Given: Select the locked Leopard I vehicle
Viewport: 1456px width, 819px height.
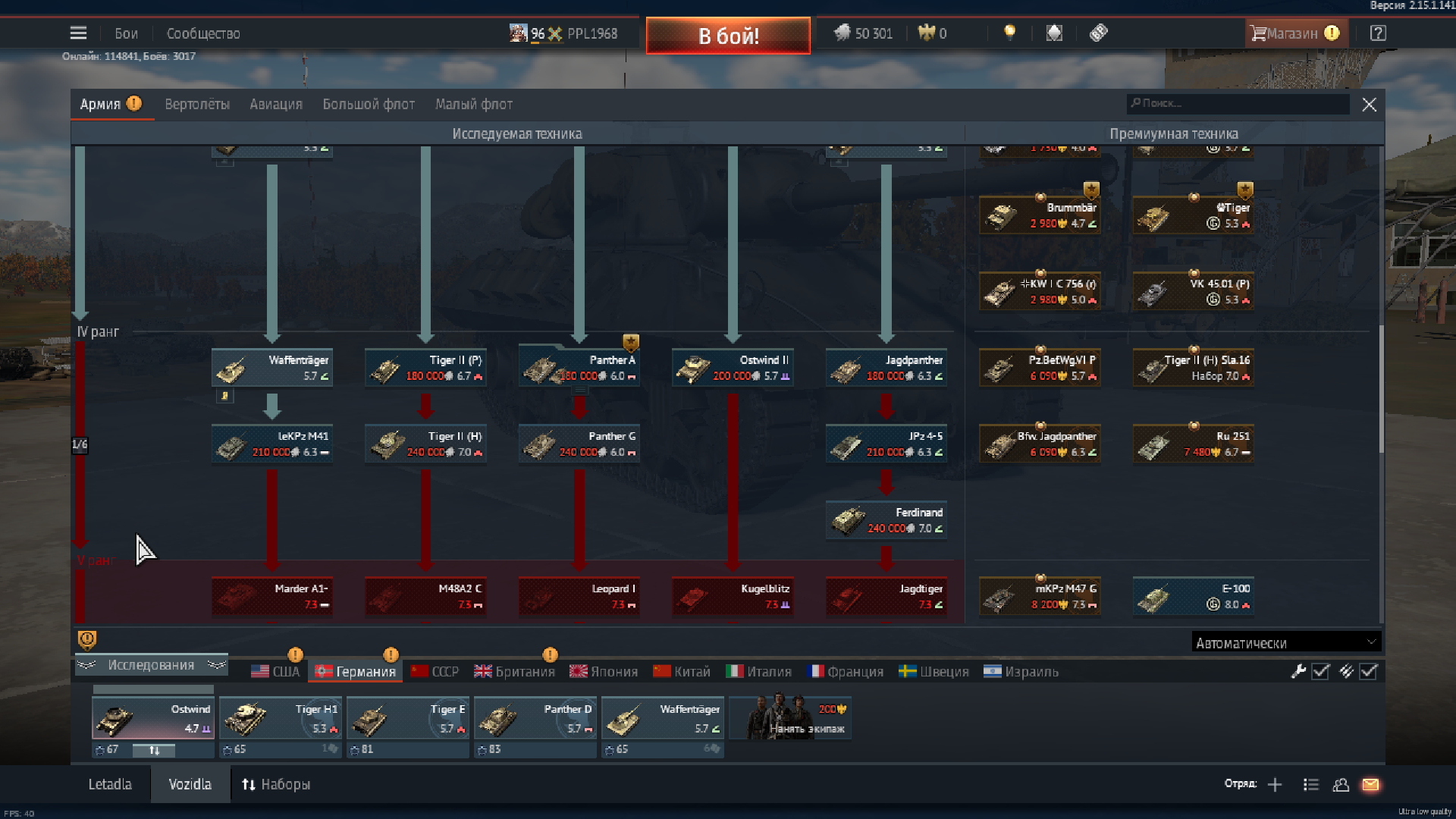Looking at the screenshot, I should point(579,597).
